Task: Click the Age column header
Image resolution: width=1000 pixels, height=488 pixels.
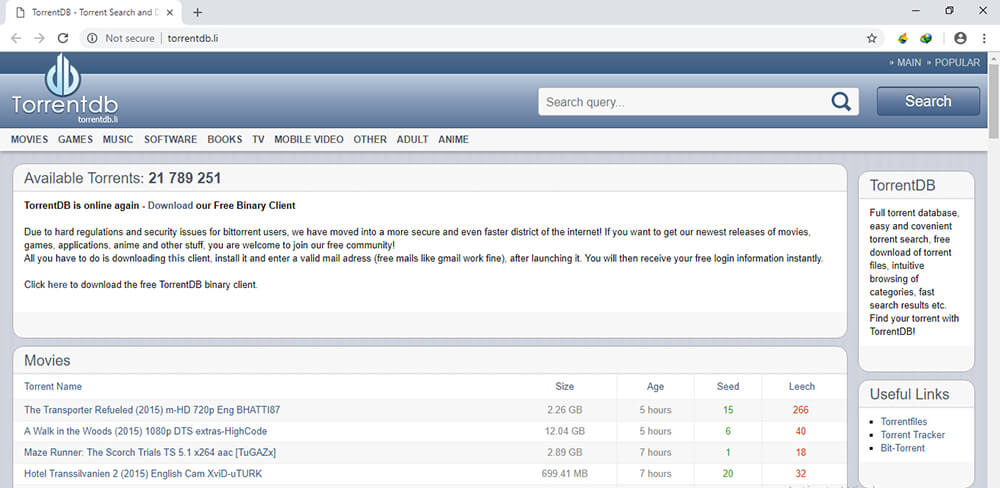Action: click(x=655, y=386)
